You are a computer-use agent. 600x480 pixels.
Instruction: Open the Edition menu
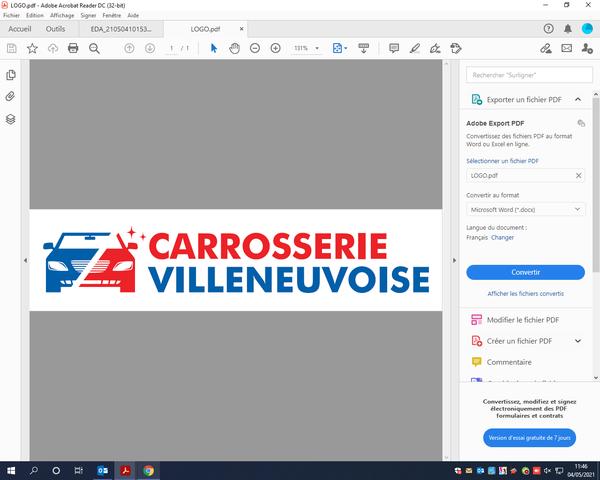coord(35,15)
